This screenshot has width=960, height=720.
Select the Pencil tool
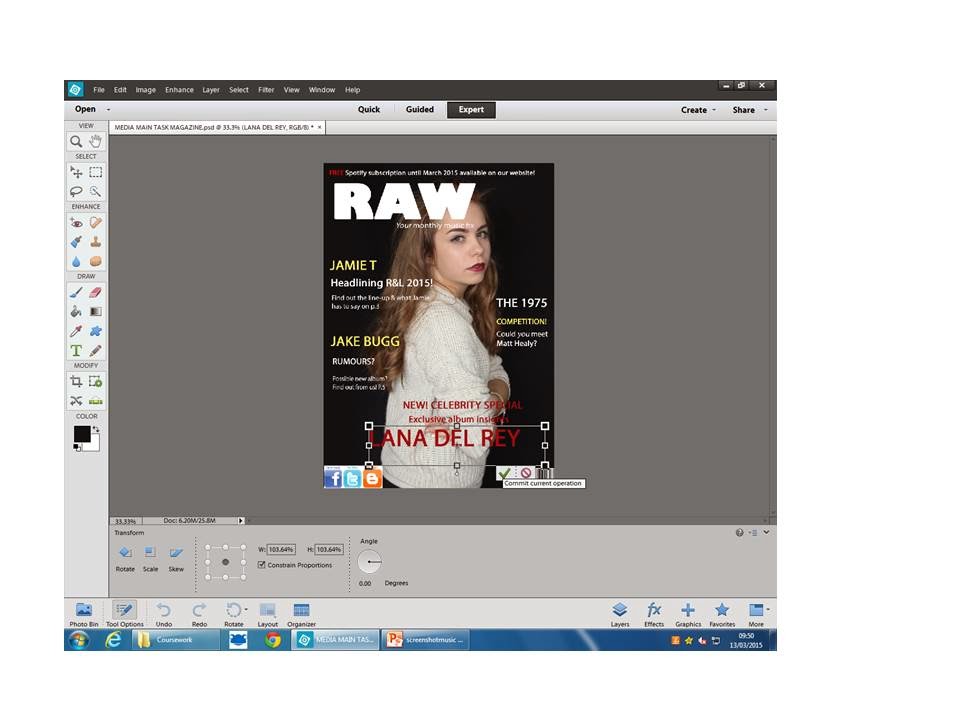(96, 351)
